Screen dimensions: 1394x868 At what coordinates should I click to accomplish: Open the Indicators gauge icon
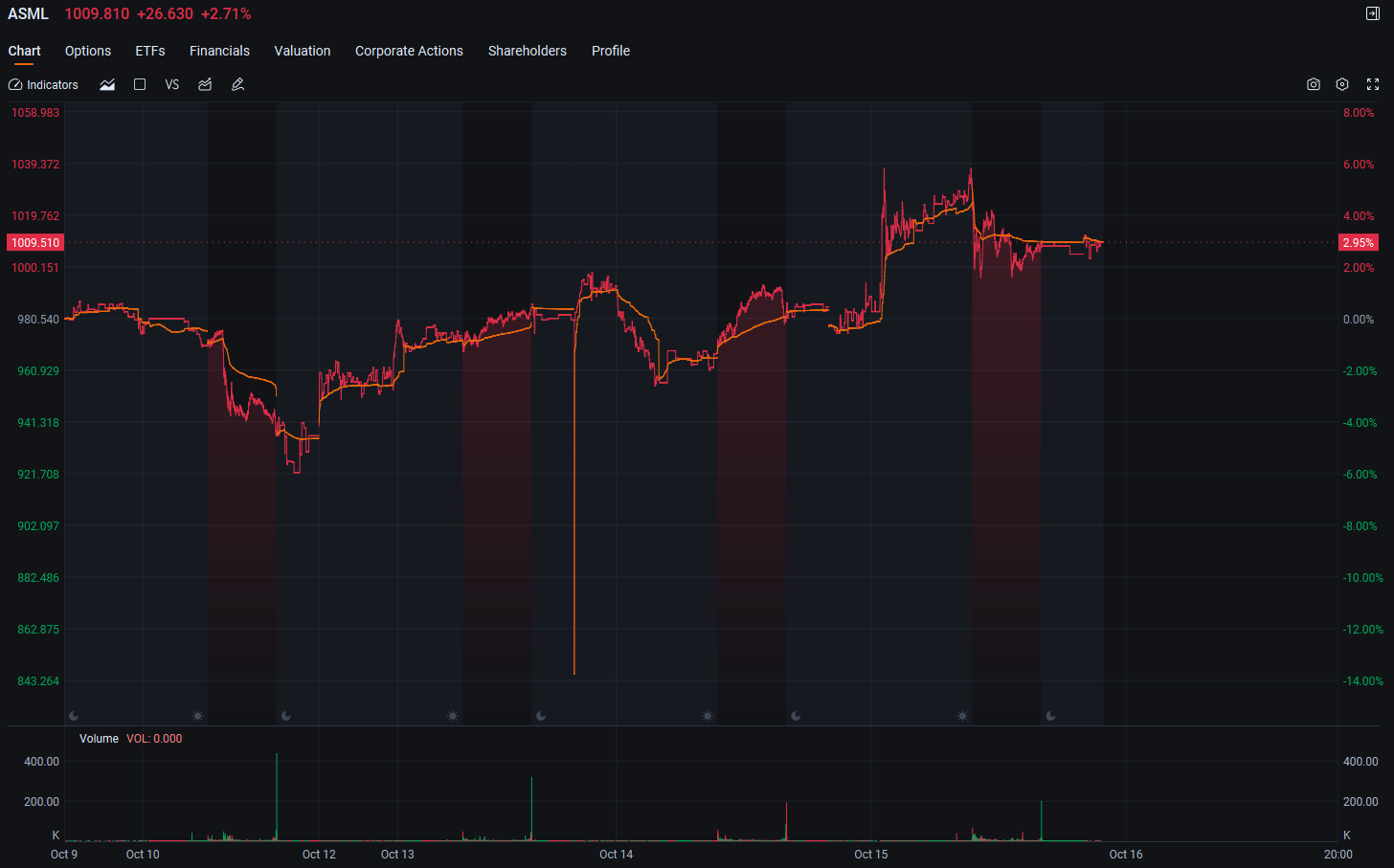coord(15,85)
